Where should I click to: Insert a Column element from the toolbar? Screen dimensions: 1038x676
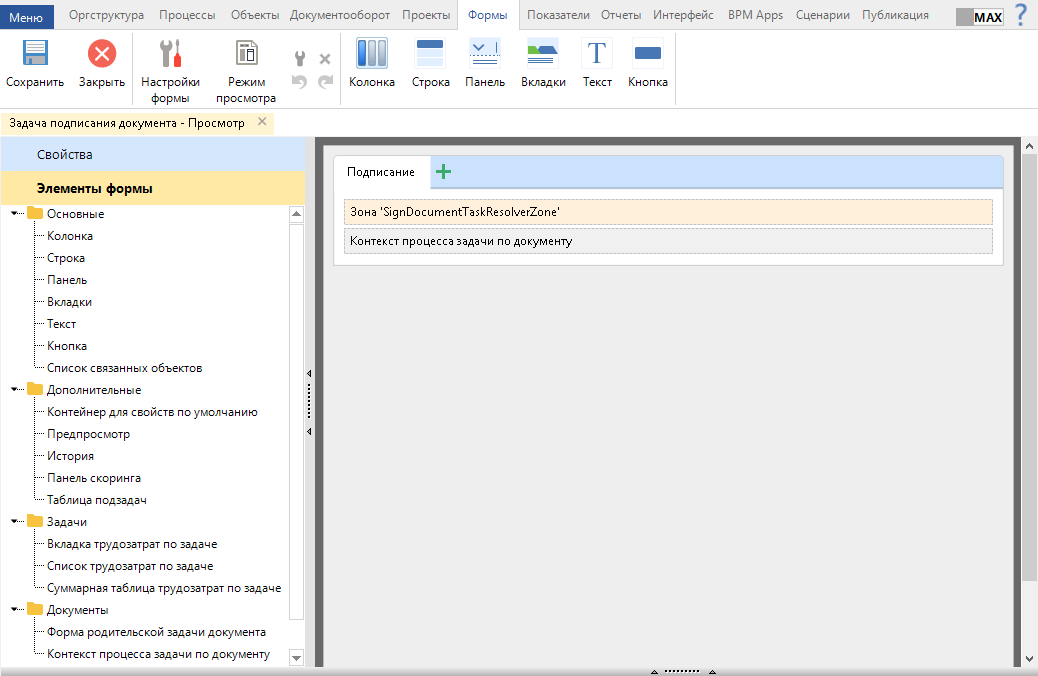(x=372, y=55)
